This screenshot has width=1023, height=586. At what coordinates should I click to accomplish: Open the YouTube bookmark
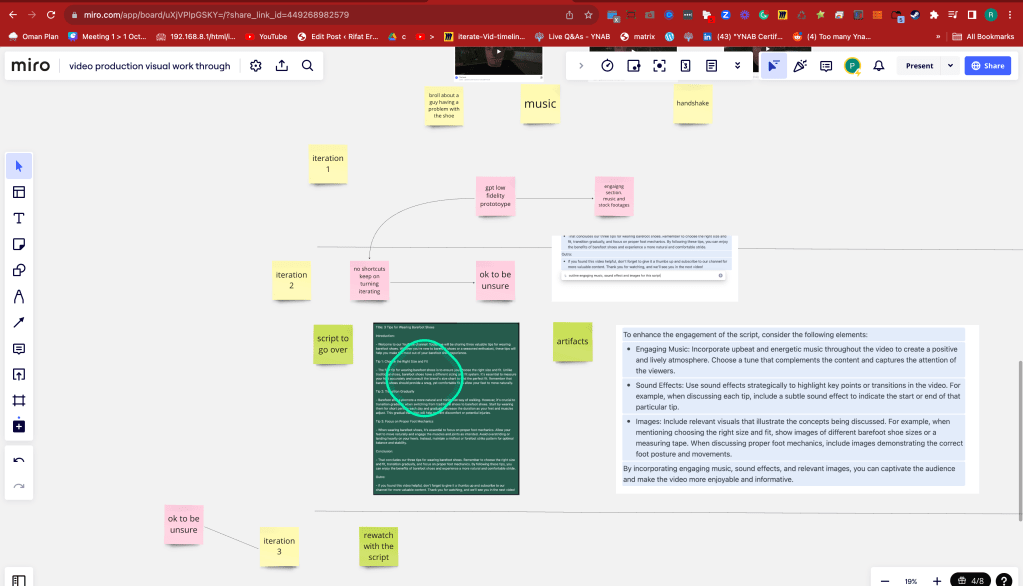[x=266, y=37]
